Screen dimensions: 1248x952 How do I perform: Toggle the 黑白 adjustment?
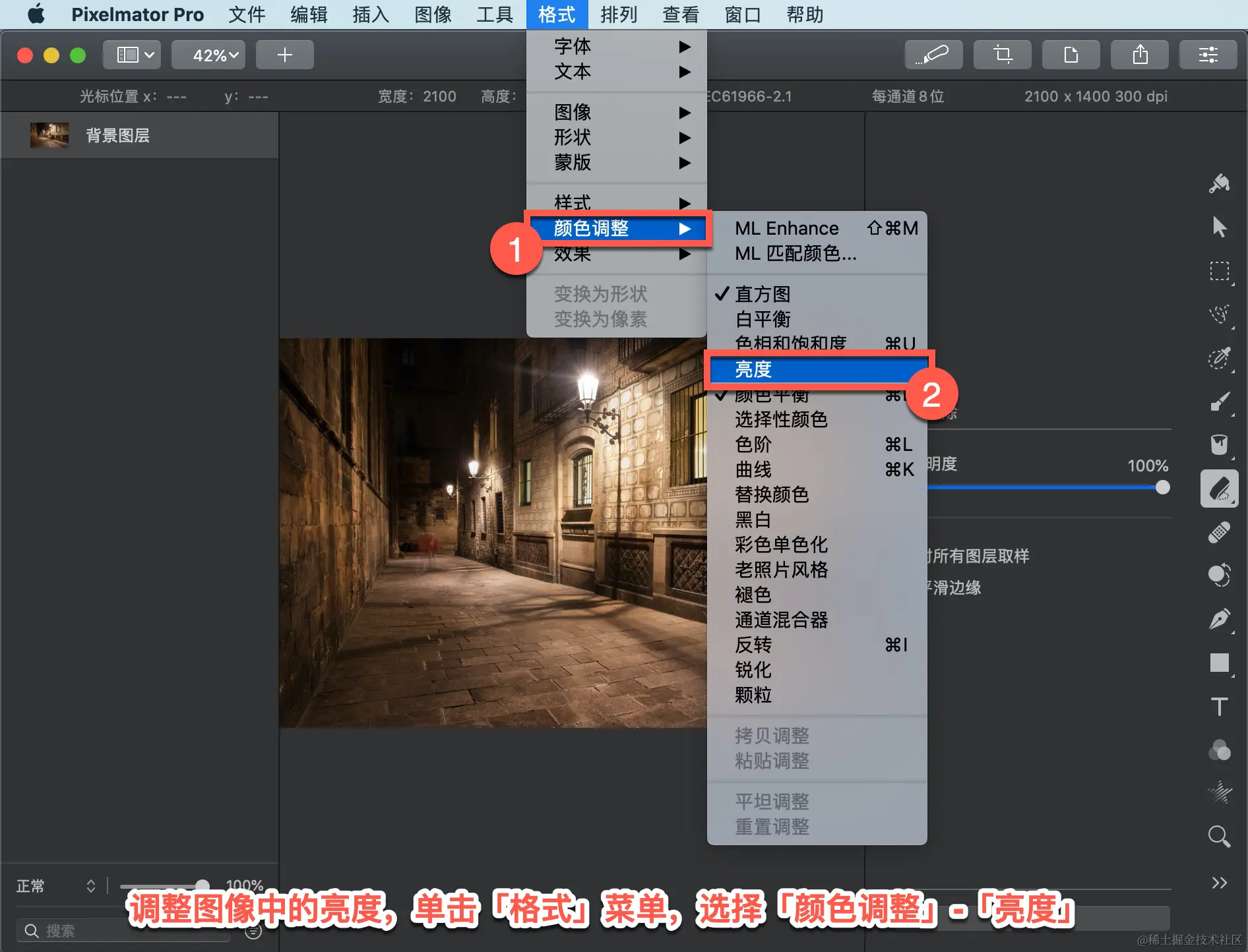[x=817, y=520]
